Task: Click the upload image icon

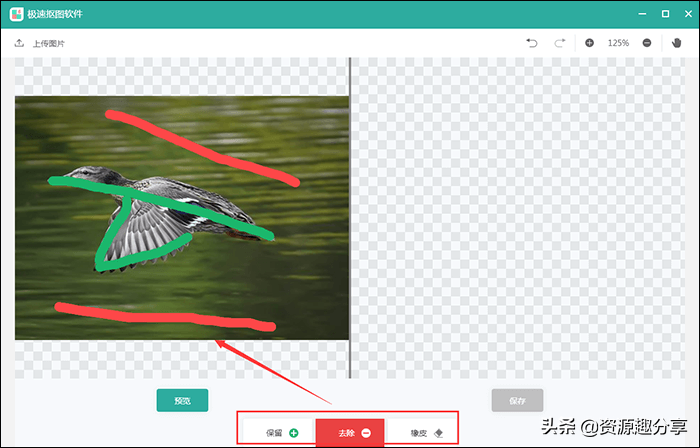Action: [x=19, y=43]
